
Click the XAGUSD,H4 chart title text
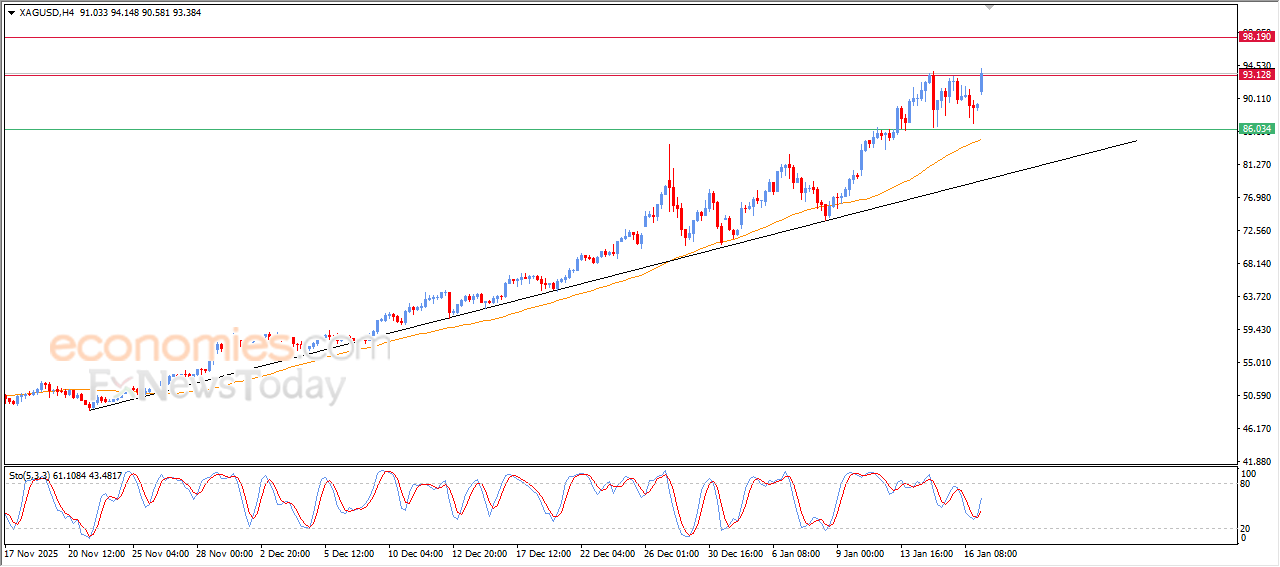click(x=47, y=13)
